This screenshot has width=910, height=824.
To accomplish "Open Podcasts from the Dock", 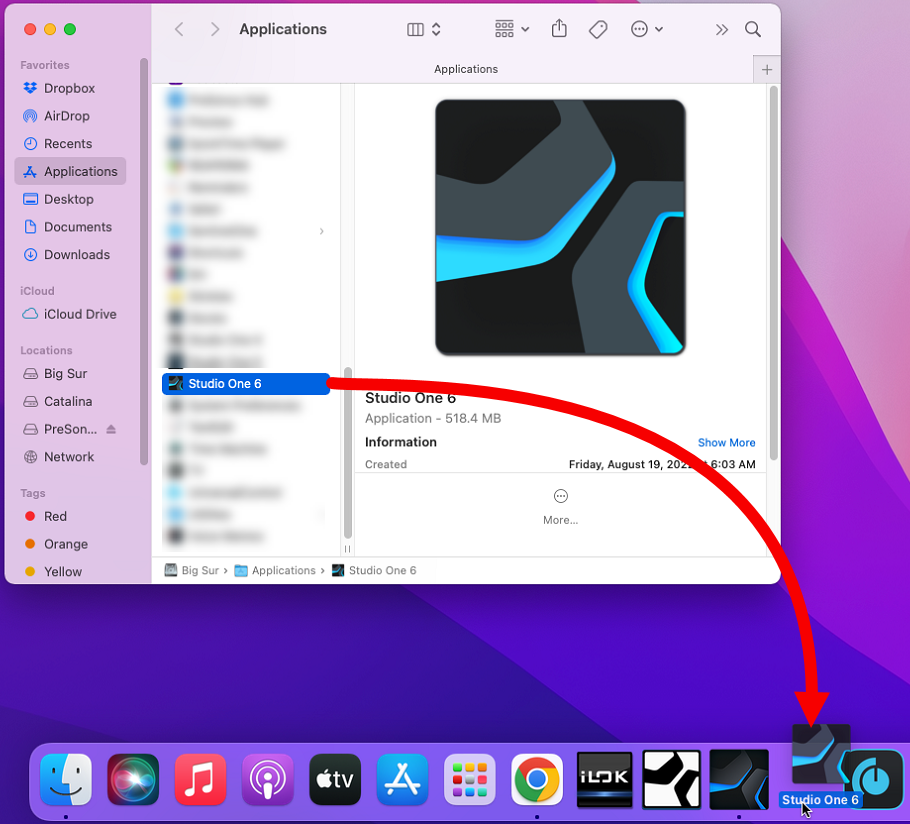I will click(x=268, y=779).
